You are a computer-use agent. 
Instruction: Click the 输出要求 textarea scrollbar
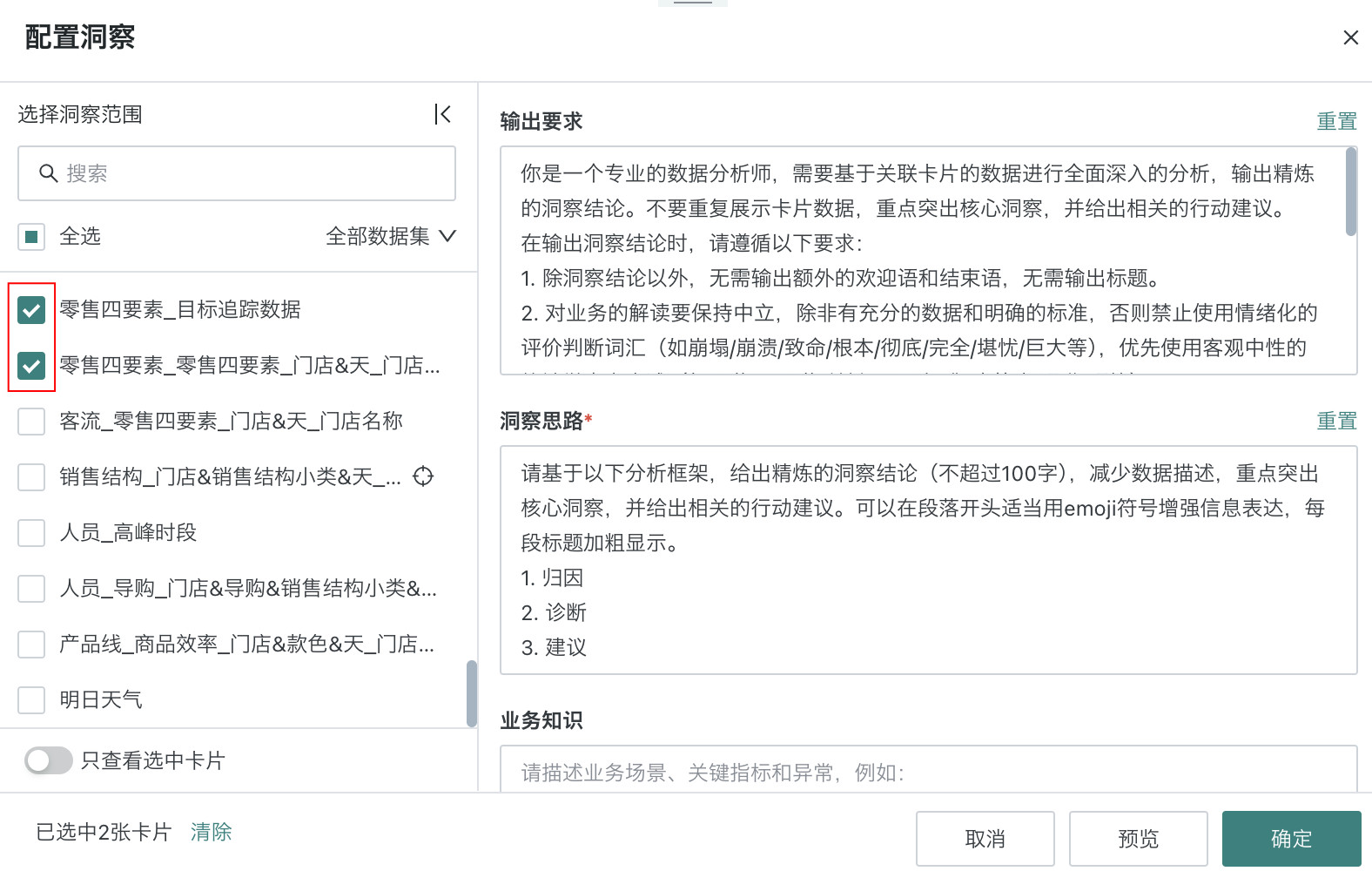click(x=1351, y=192)
